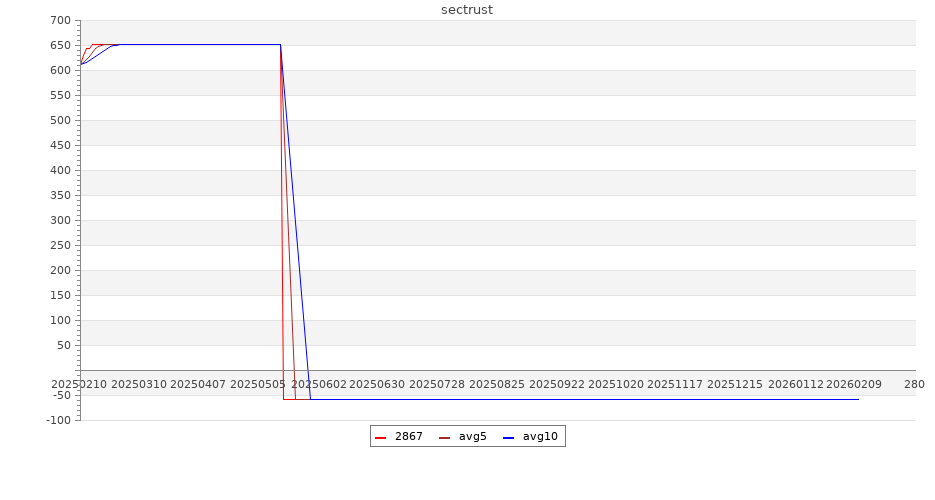Screen dimensions: 935x500
Task: Select the -100 y-axis value
Action: tap(58, 420)
